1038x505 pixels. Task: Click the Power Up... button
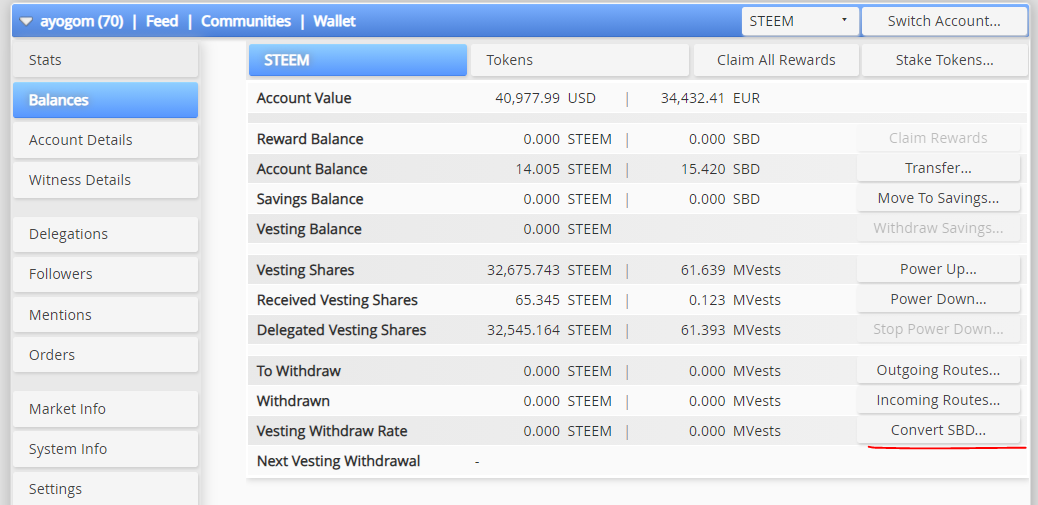[938, 269]
